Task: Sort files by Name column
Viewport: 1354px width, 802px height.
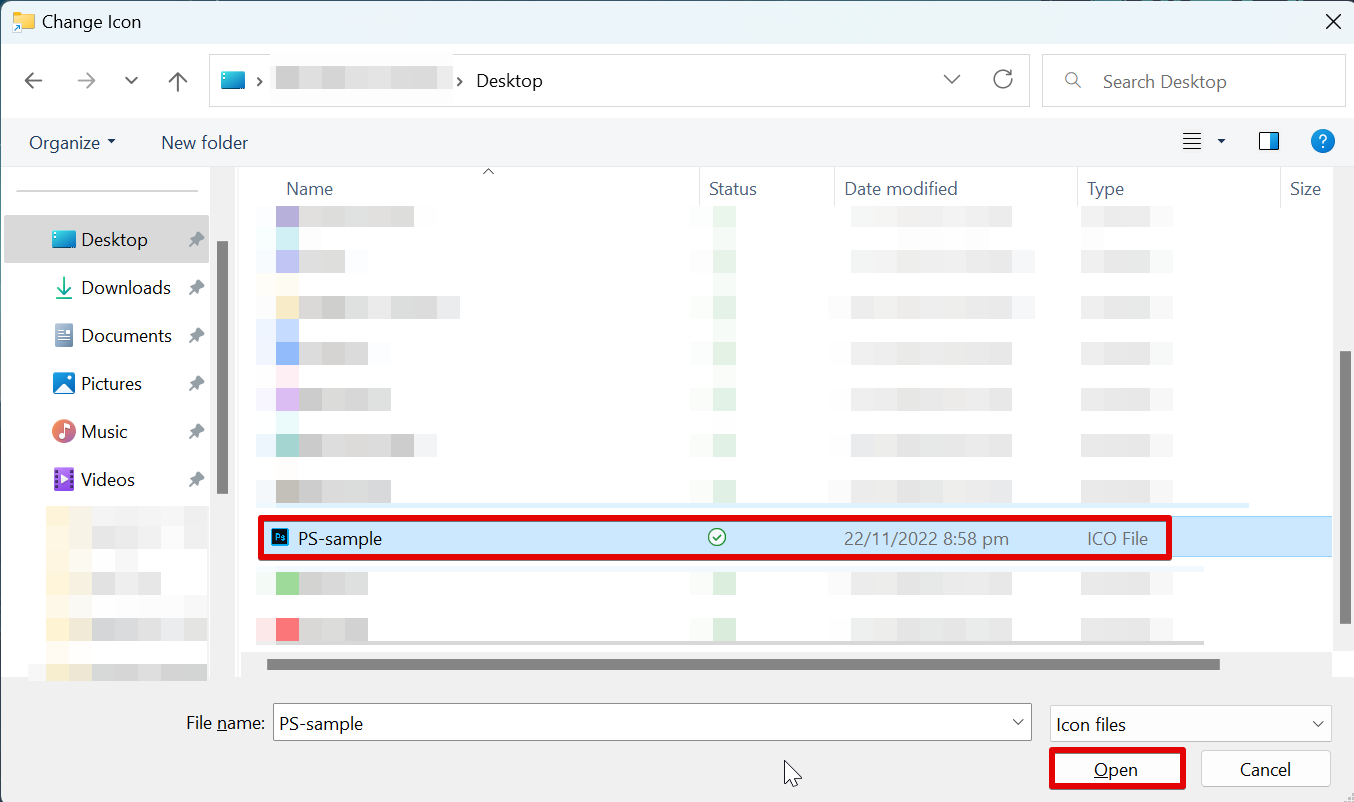Action: click(x=309, y=189)
